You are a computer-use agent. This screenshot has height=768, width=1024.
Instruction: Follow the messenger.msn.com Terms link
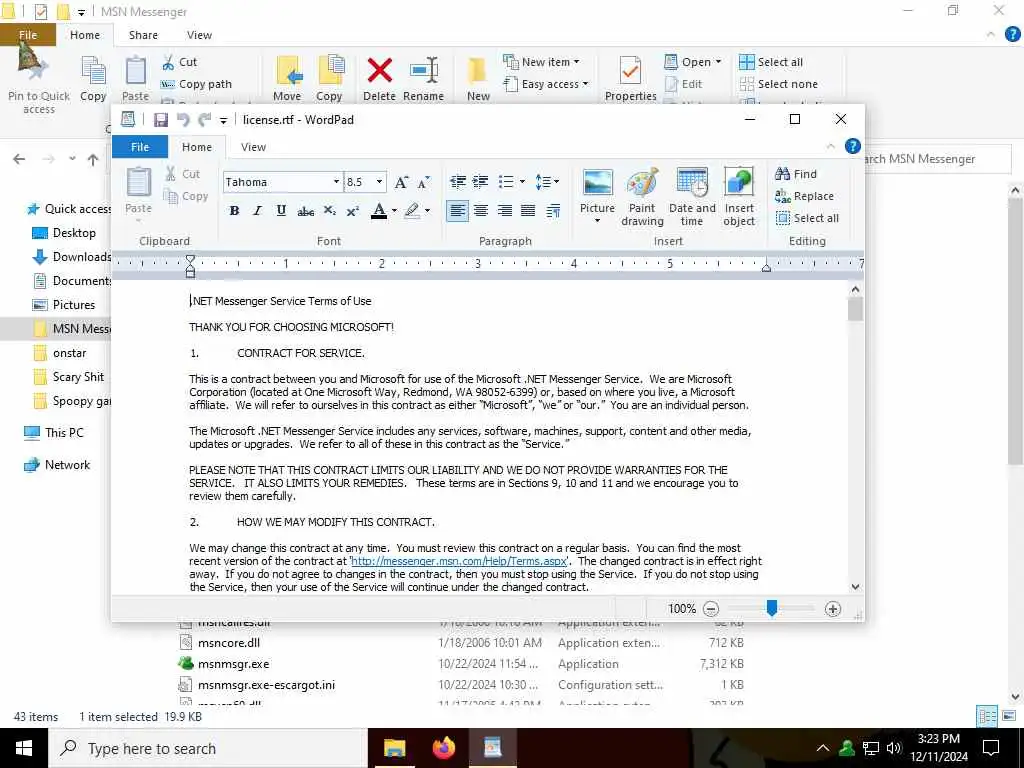pos(459,561)
